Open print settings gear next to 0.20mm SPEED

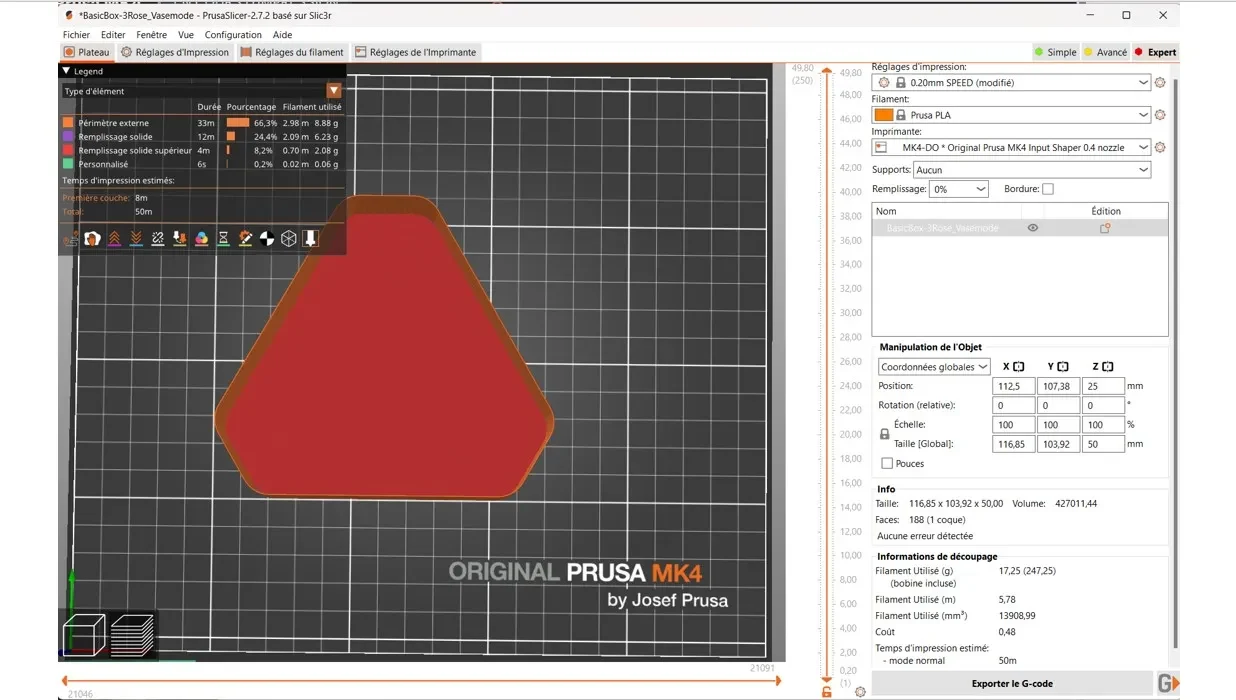click(1160, 83)
